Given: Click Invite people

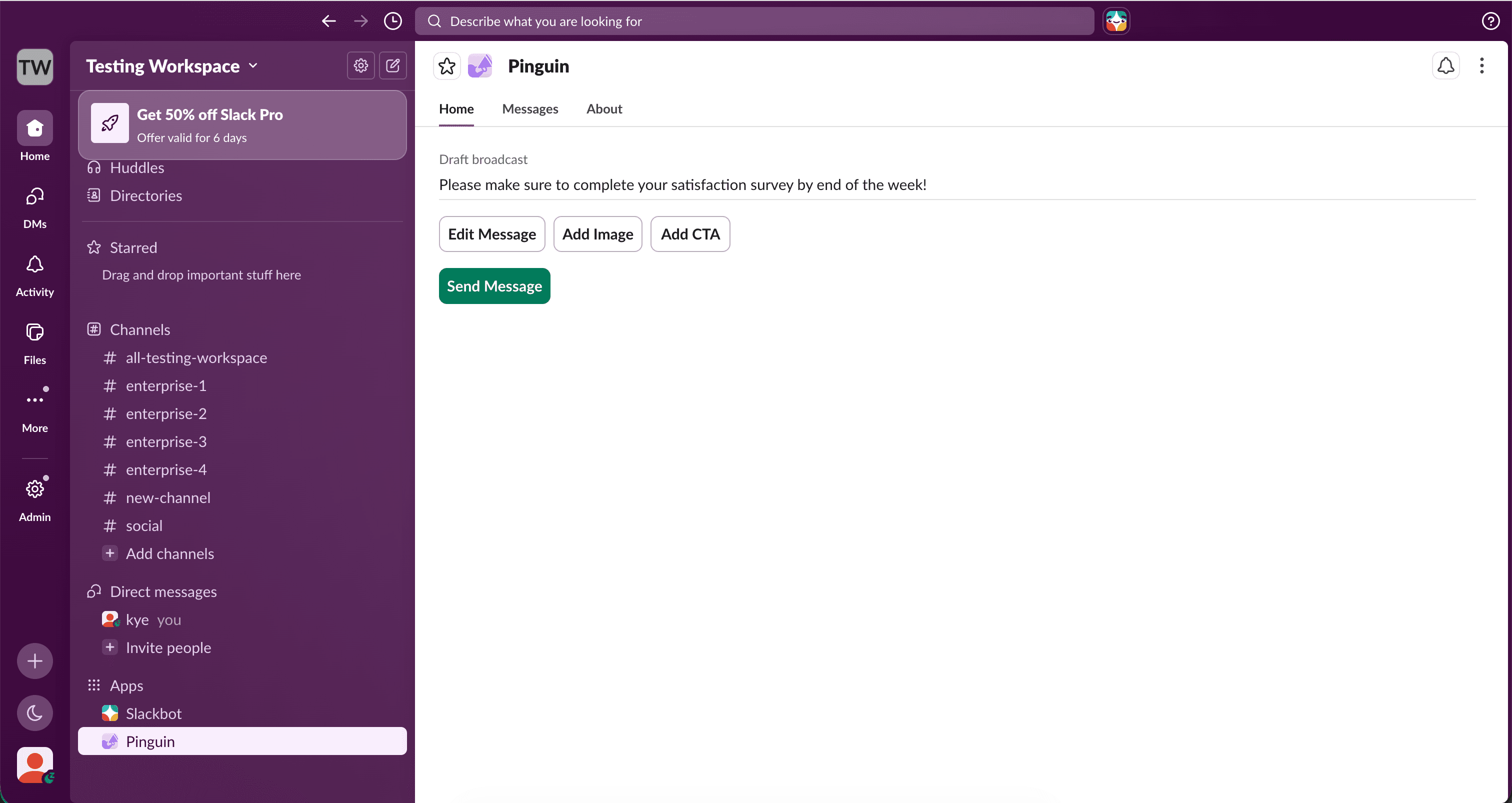Looking at the screenshot, I should point(242,647).
